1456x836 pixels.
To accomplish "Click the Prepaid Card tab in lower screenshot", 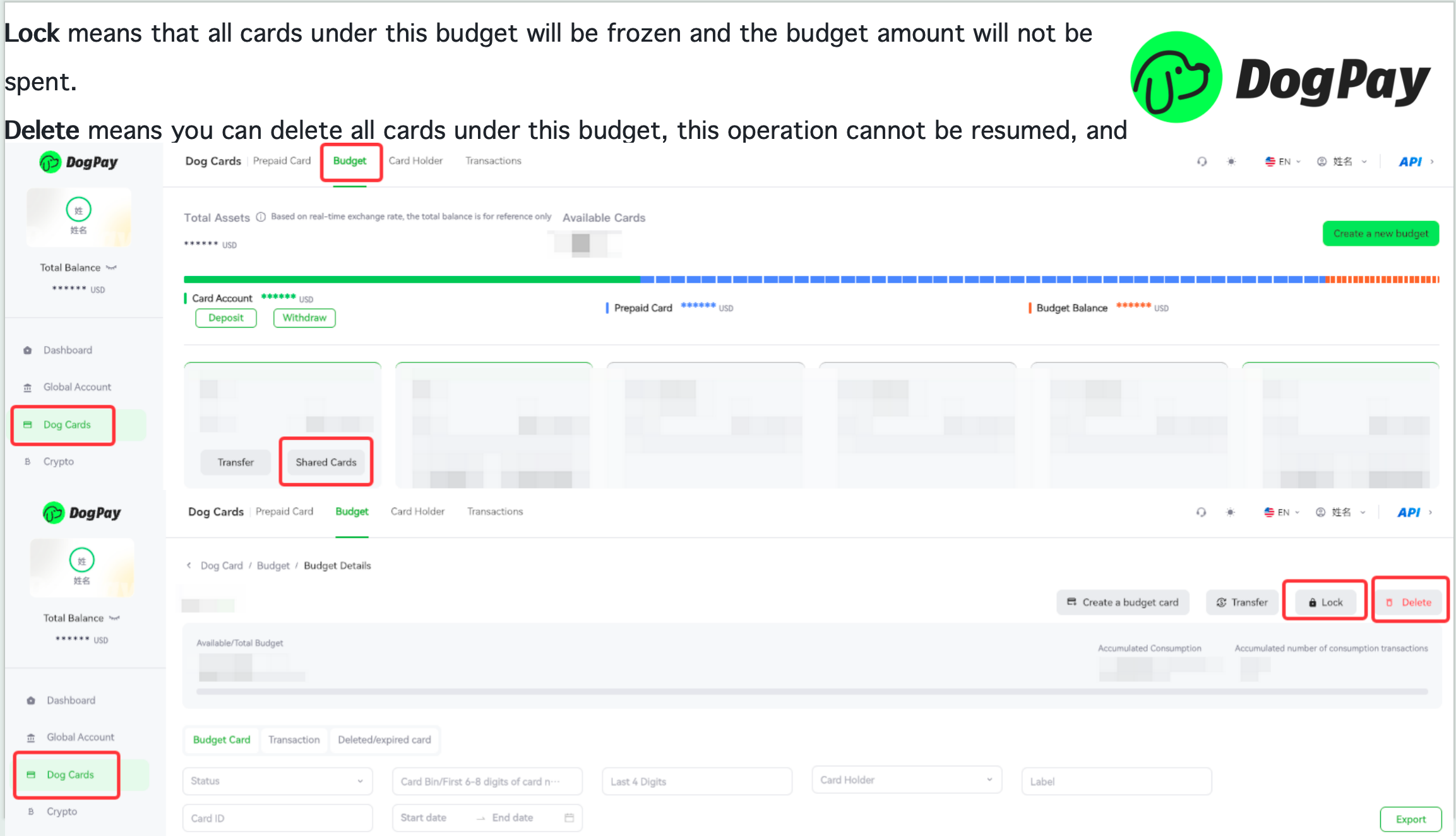I will click(284, 511).
